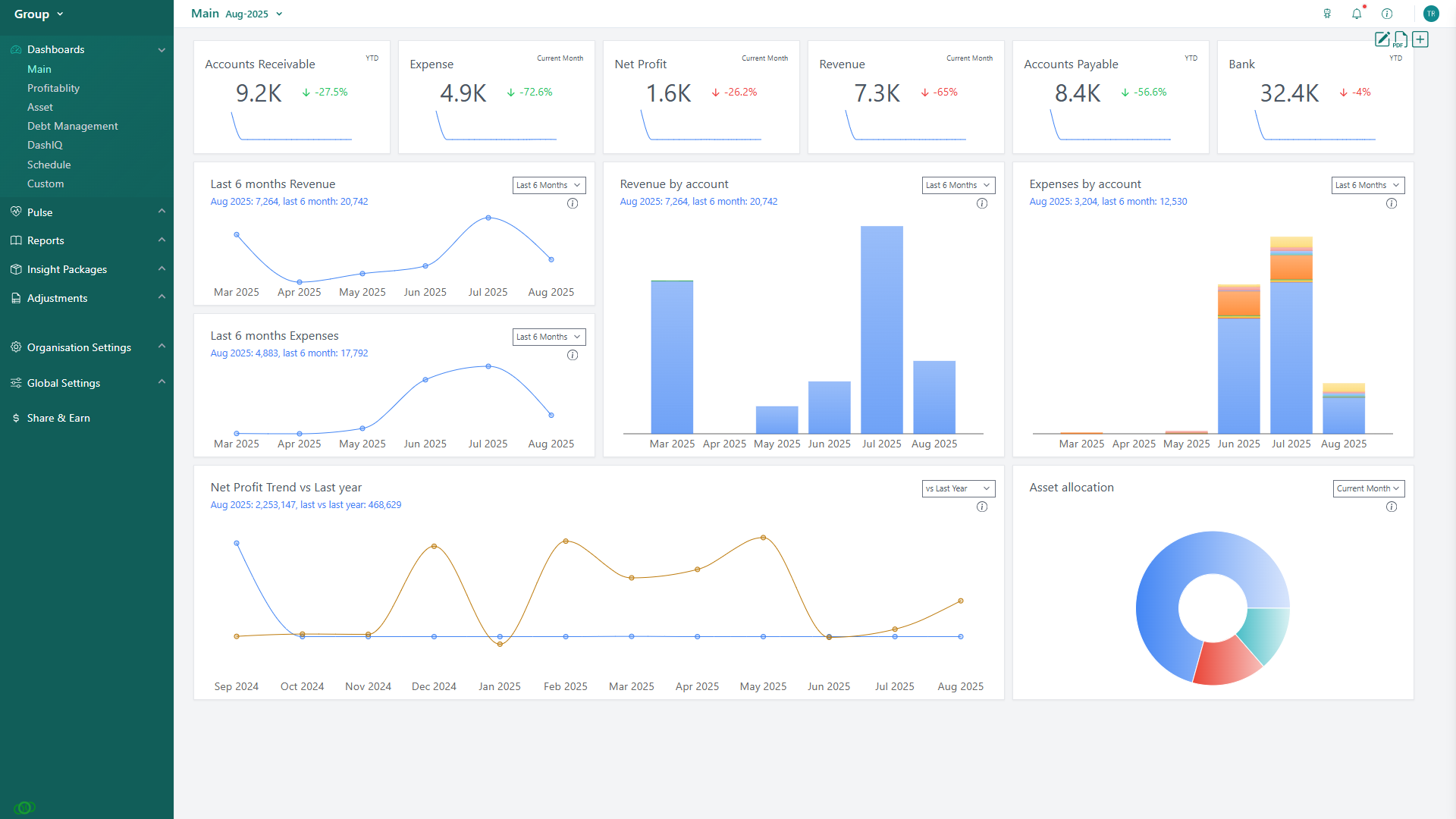Open the Reports section in the sidebar

45,240
